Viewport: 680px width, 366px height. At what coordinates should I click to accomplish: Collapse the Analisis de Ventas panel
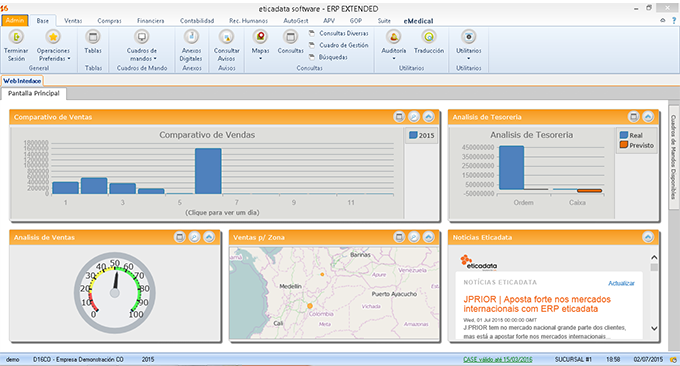pos(209,237)
